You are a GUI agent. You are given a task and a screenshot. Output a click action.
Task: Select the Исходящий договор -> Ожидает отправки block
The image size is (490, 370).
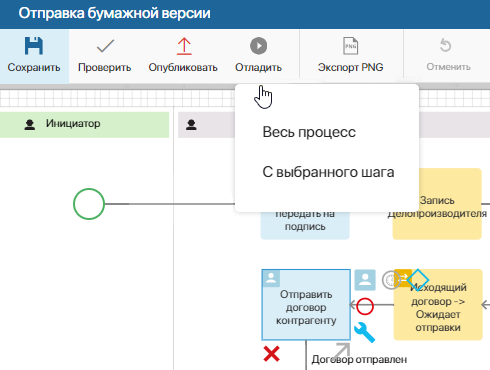pos(438,305)
